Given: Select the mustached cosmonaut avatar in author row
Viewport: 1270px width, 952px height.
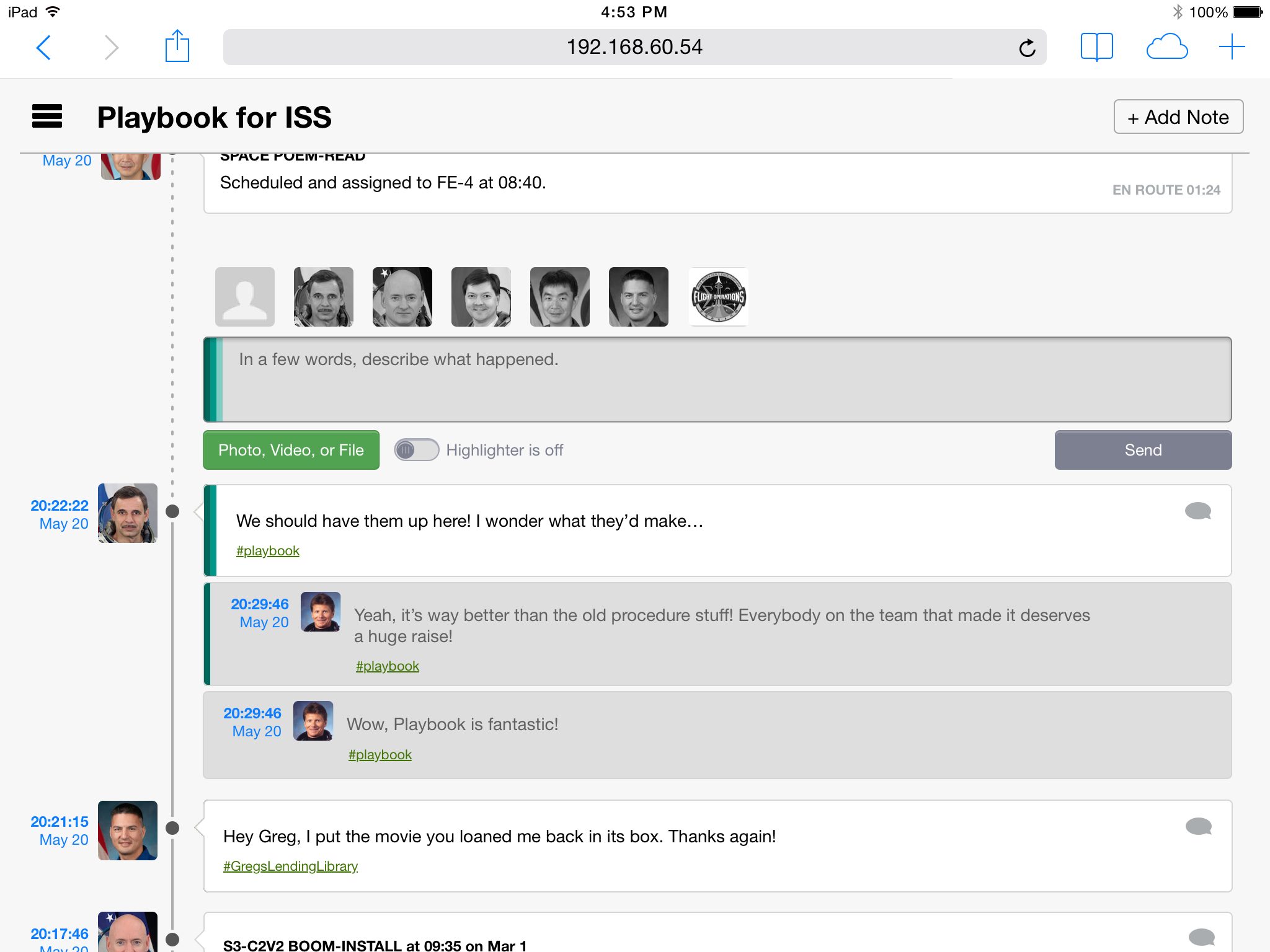Looking at the screenshot, I should pyautogui.click(x=324, y=297).
